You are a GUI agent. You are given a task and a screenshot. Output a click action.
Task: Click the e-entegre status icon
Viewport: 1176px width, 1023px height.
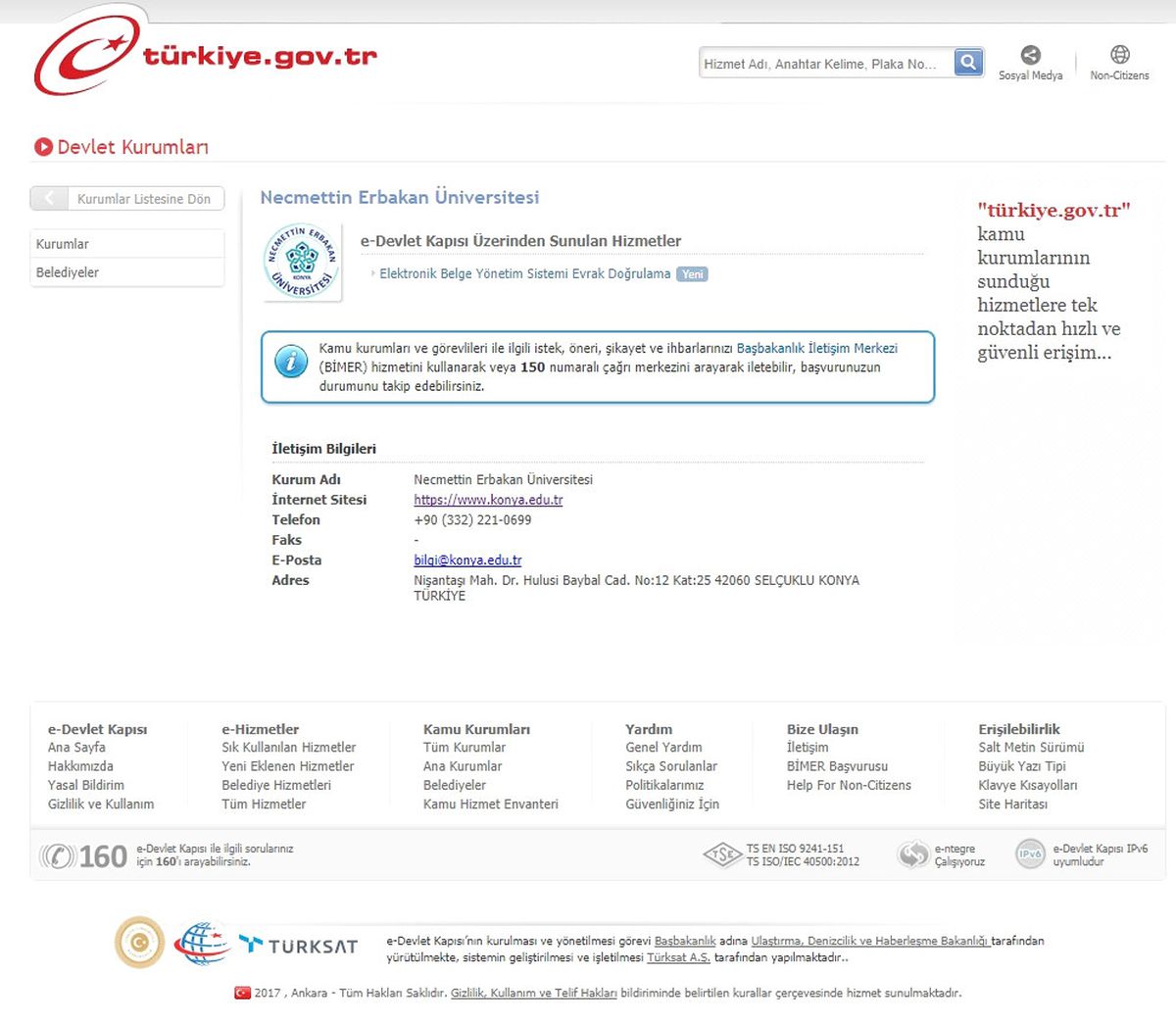point(912,854)
